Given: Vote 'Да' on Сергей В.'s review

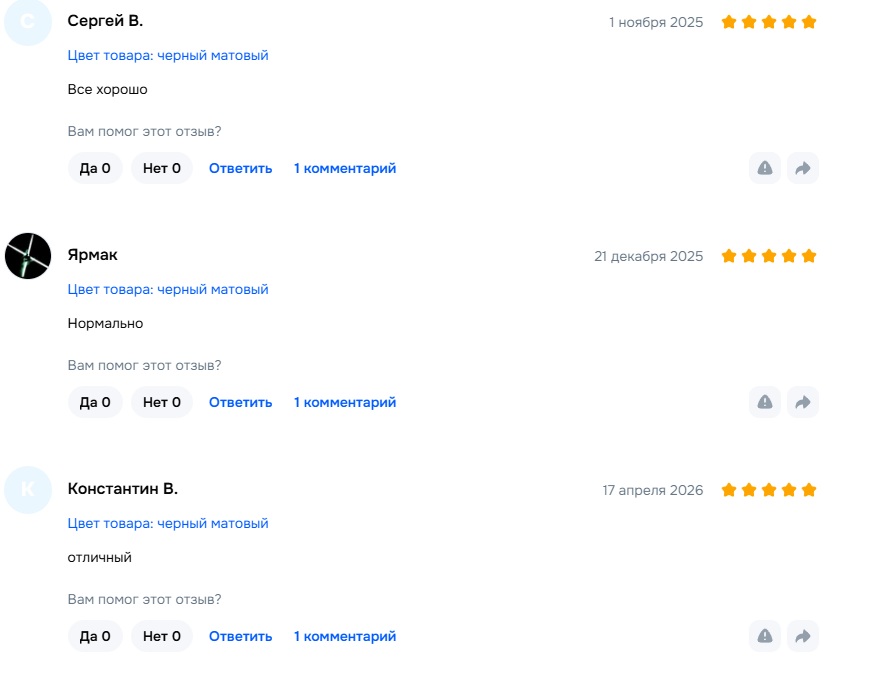Looking at the screenshot, I should click(x=95, y=168).
